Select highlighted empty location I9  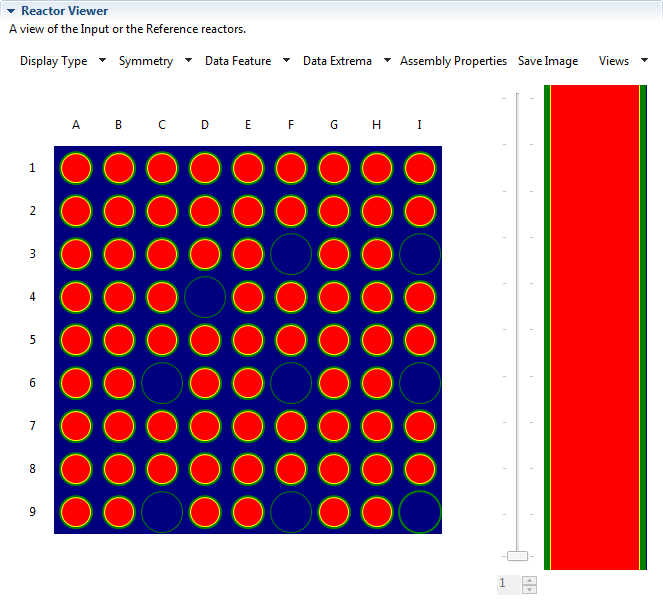(420, 512)
